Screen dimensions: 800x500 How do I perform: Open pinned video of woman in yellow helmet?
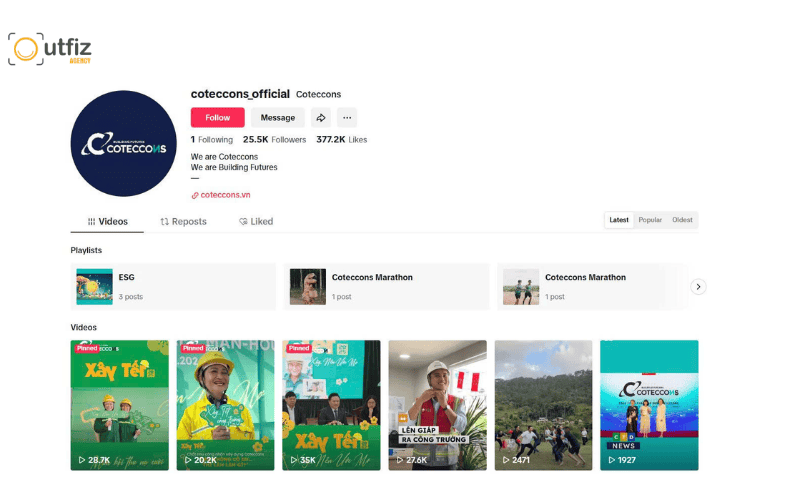226,405
